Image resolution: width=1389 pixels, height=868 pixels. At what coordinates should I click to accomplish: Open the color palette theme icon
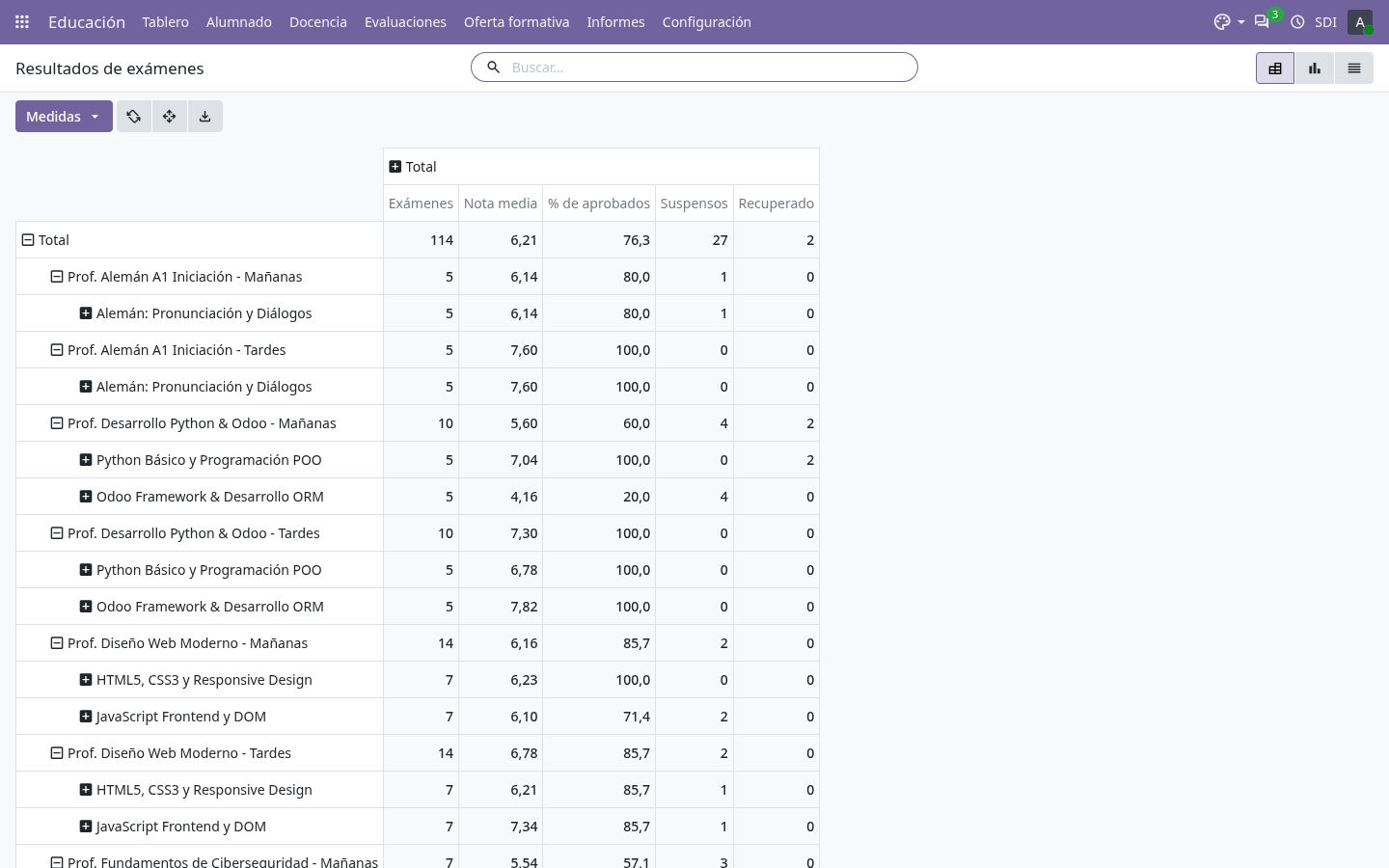[x=1228, y=21]
